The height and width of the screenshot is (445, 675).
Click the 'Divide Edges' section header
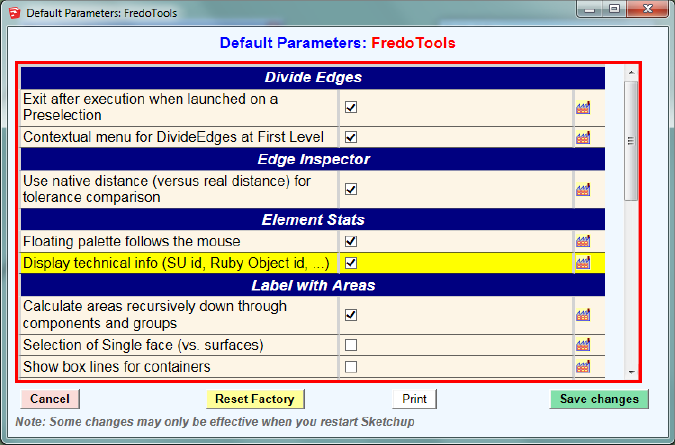(313, 77)
